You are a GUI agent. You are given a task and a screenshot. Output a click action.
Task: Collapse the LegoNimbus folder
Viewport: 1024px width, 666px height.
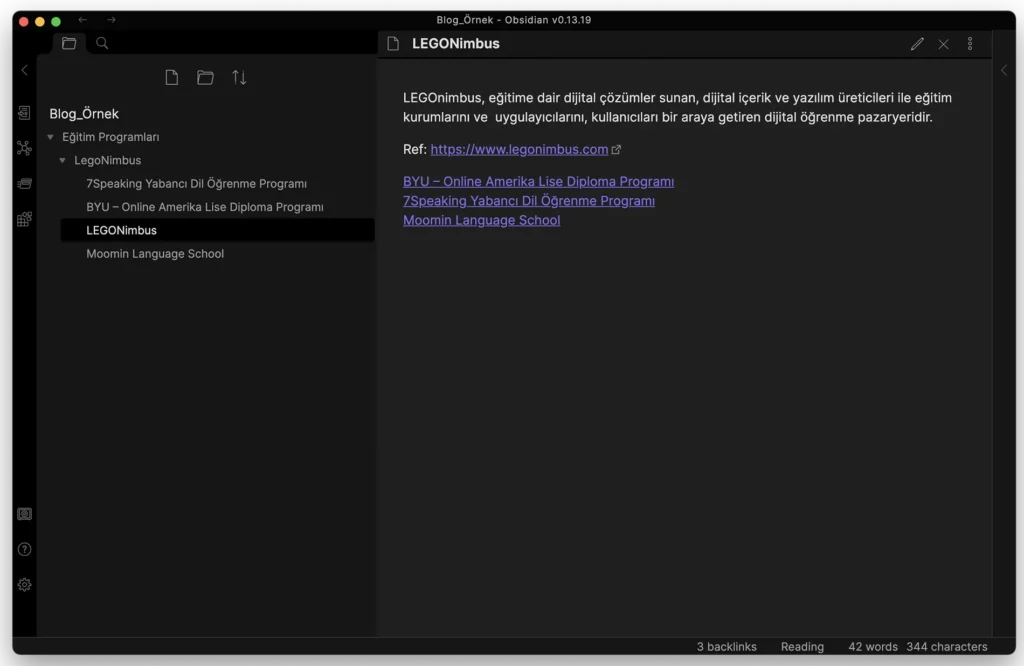pyautogui.click(x=63, y=160)
